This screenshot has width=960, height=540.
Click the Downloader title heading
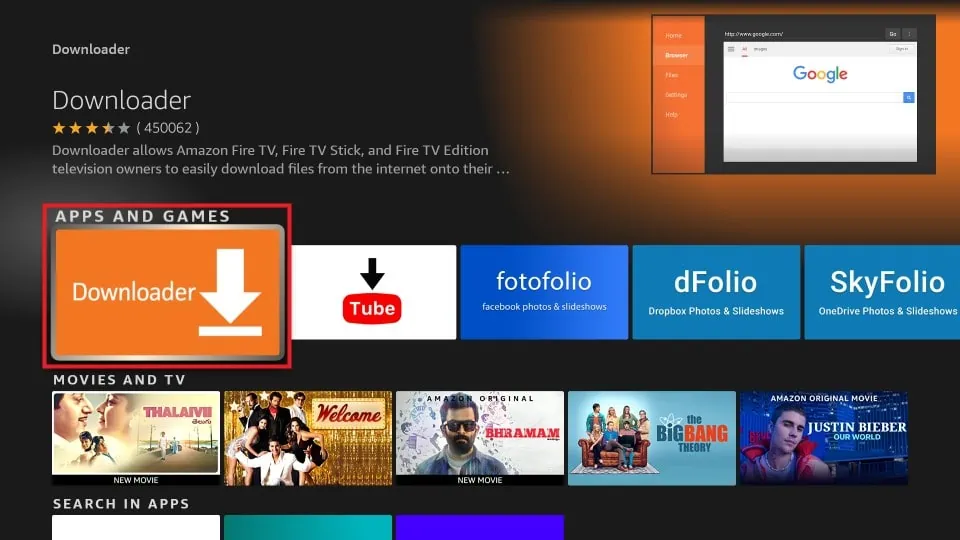[122, 100]
